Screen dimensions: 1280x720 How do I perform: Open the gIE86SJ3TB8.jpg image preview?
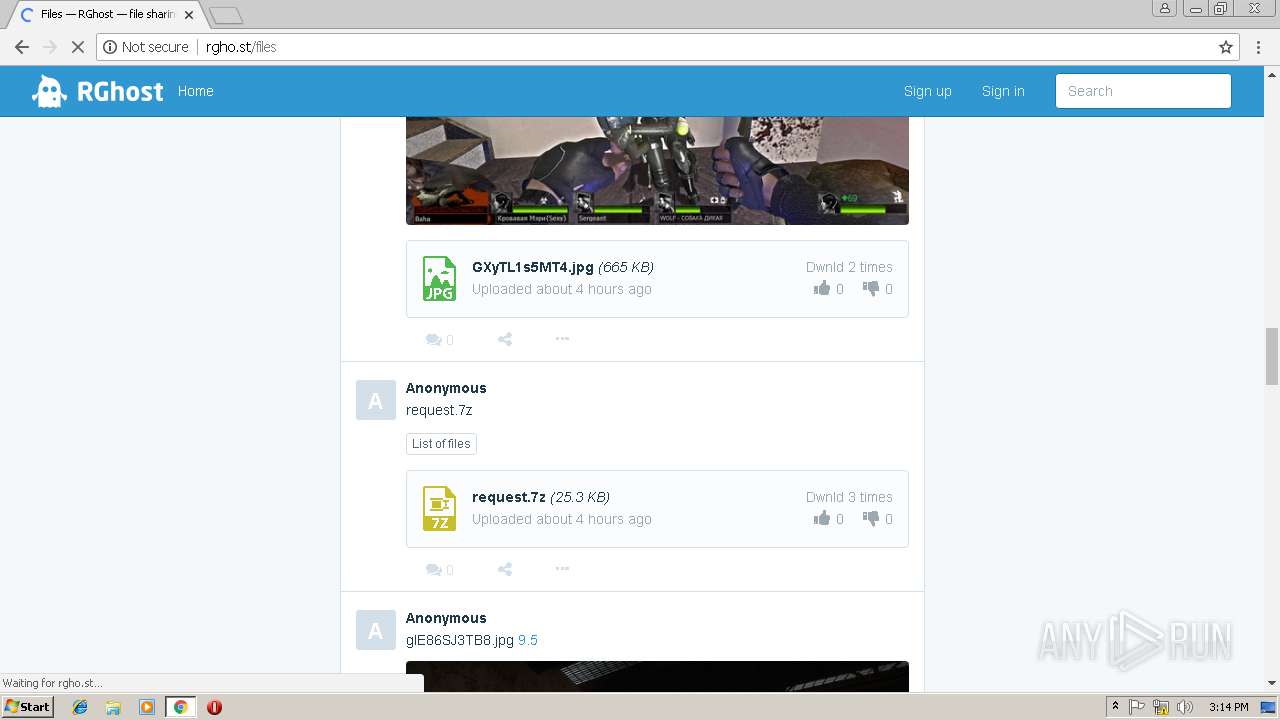[x=657, y=676]
